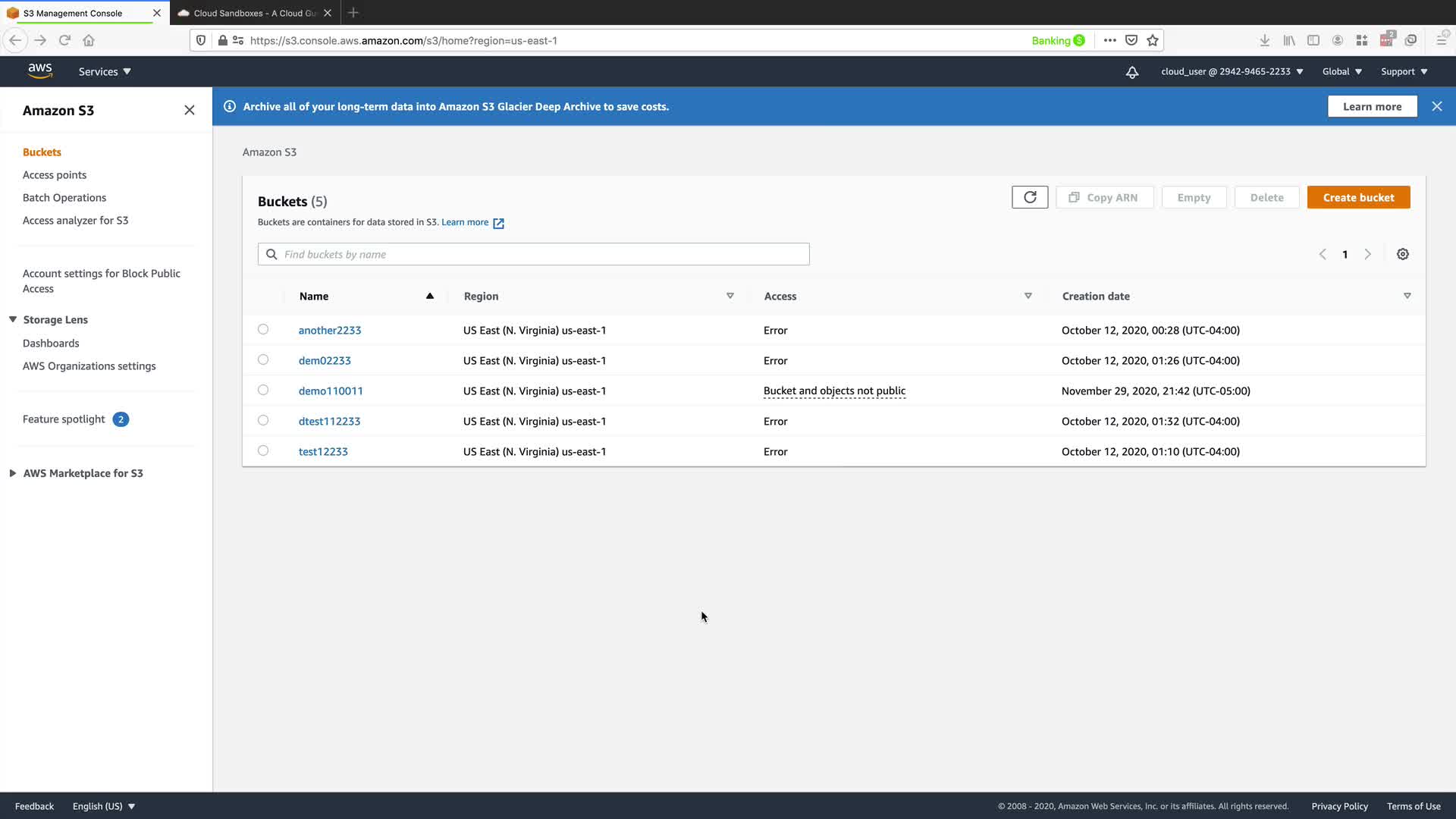Screen dimensions: 1456x819
Task: Open the cloud_user account dropdown
Action: point(1232,71)
